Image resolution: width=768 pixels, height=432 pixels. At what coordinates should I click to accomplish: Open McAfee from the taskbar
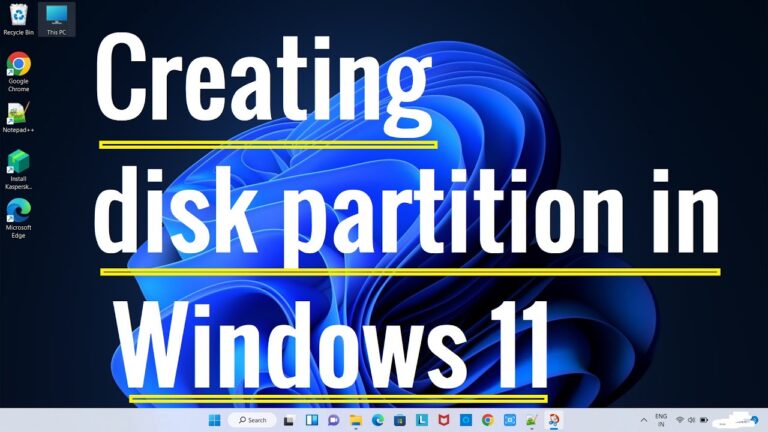444,420
